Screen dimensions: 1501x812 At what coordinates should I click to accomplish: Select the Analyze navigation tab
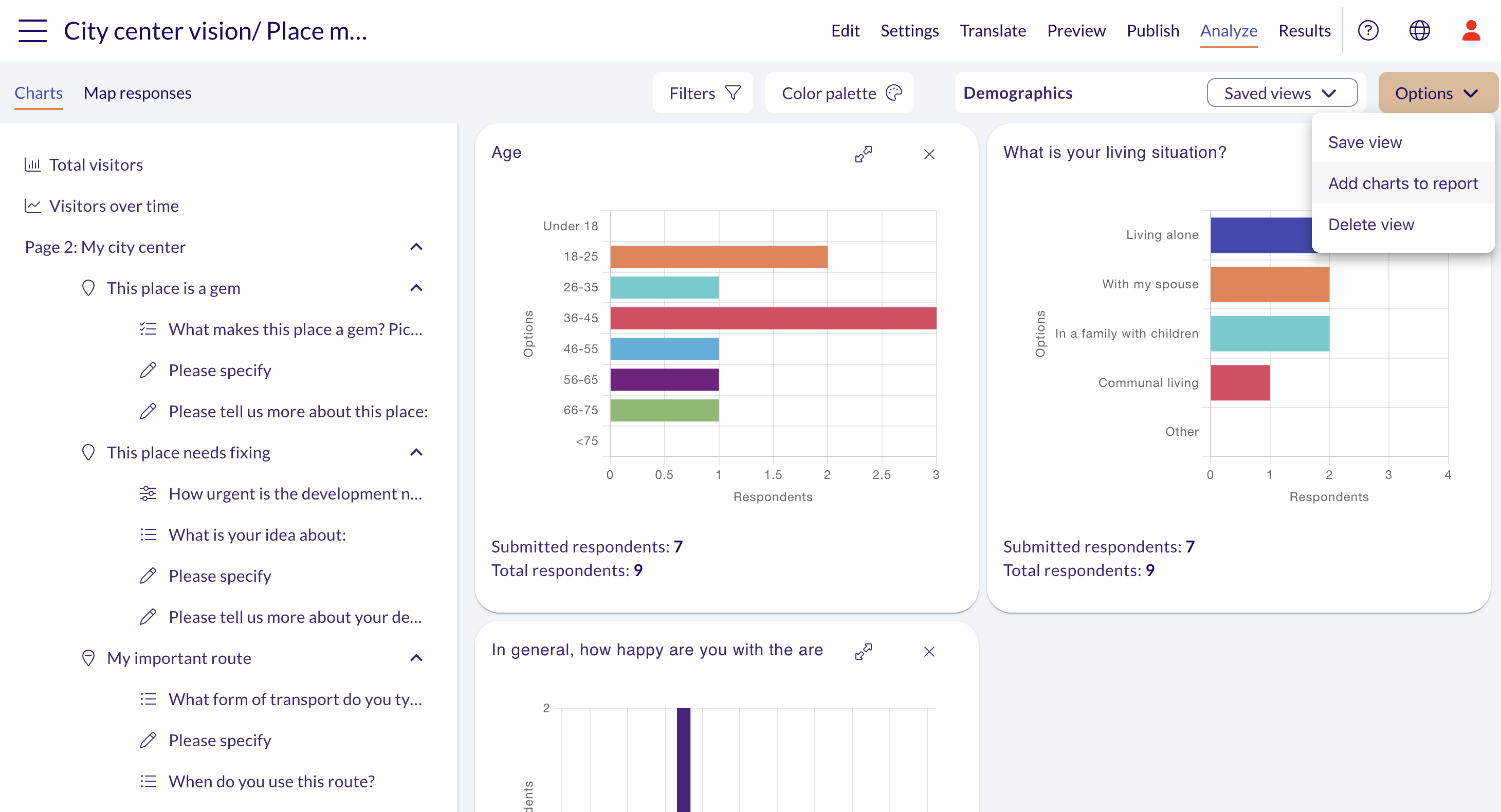(x=1229, y=30)
